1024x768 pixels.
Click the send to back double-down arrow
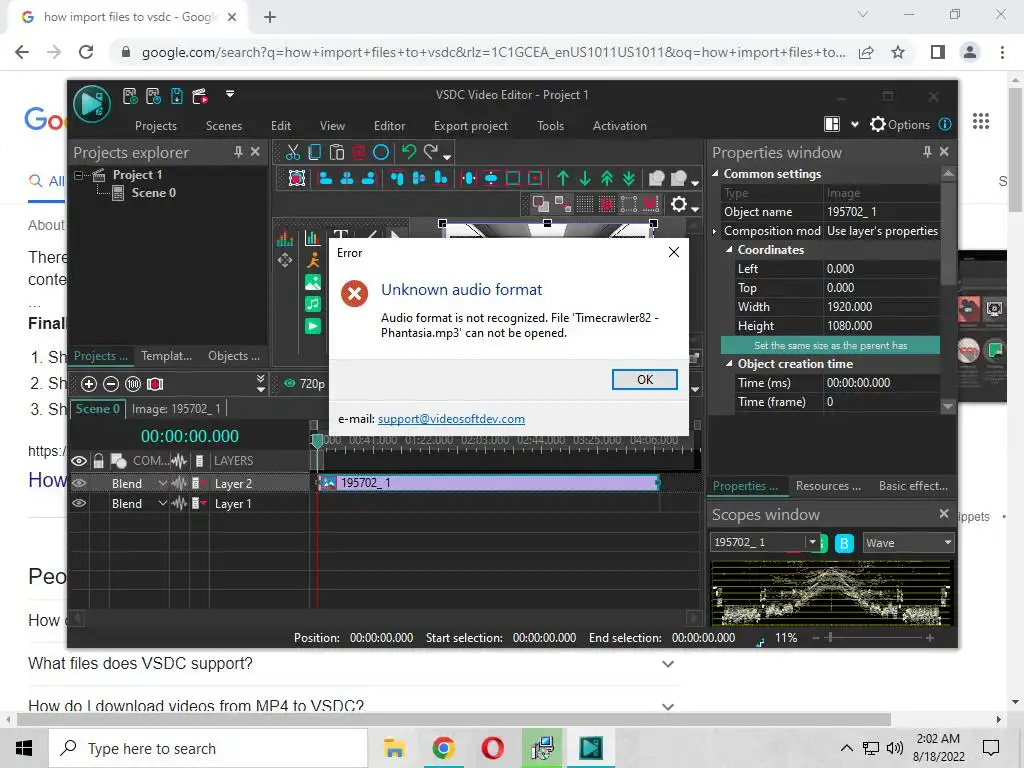(628, 178)
